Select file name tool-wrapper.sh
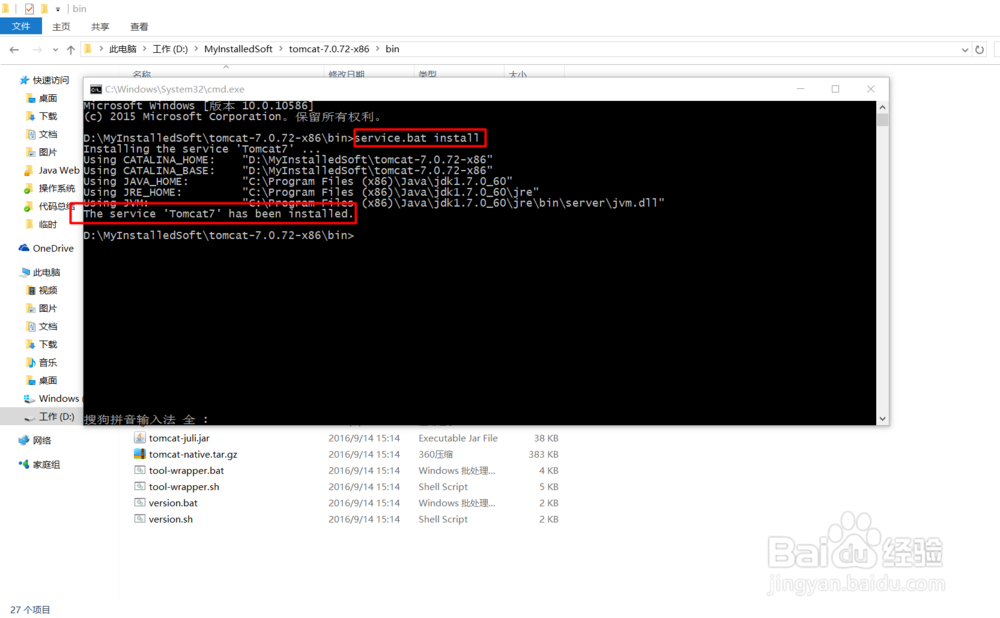 [x=184, y=487]
